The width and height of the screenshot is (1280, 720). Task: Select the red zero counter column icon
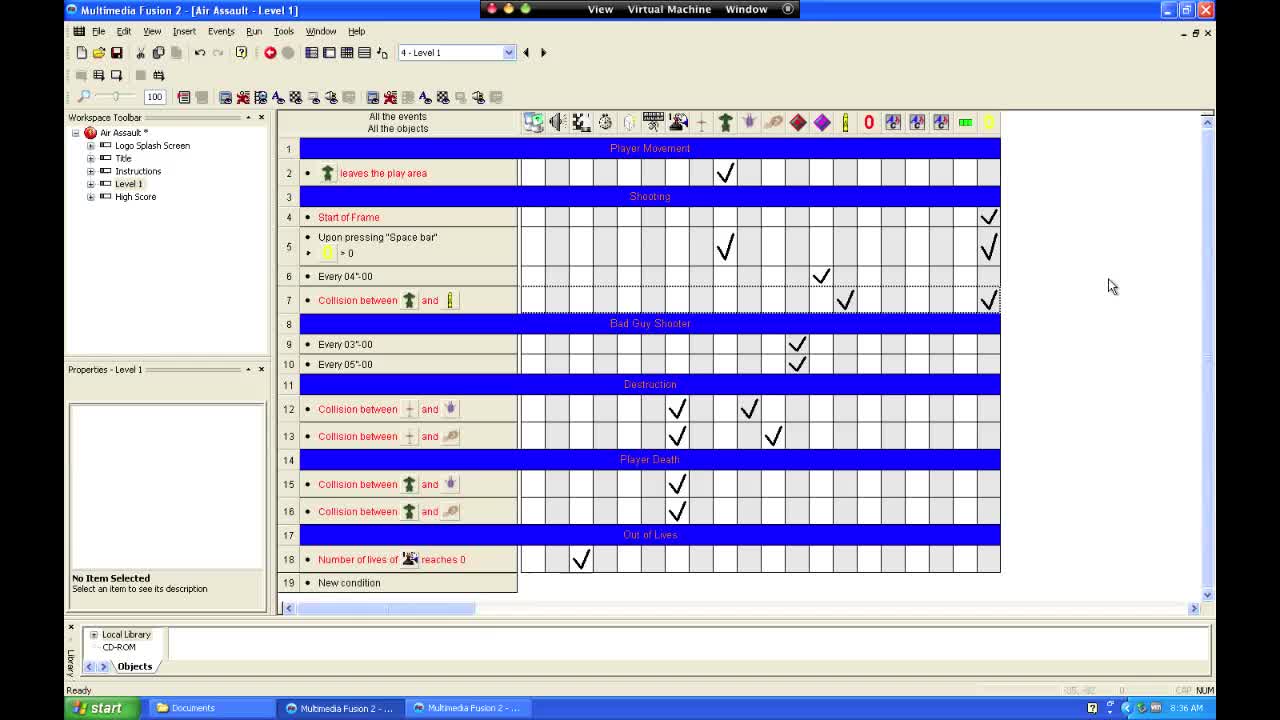tap(869, 122)
